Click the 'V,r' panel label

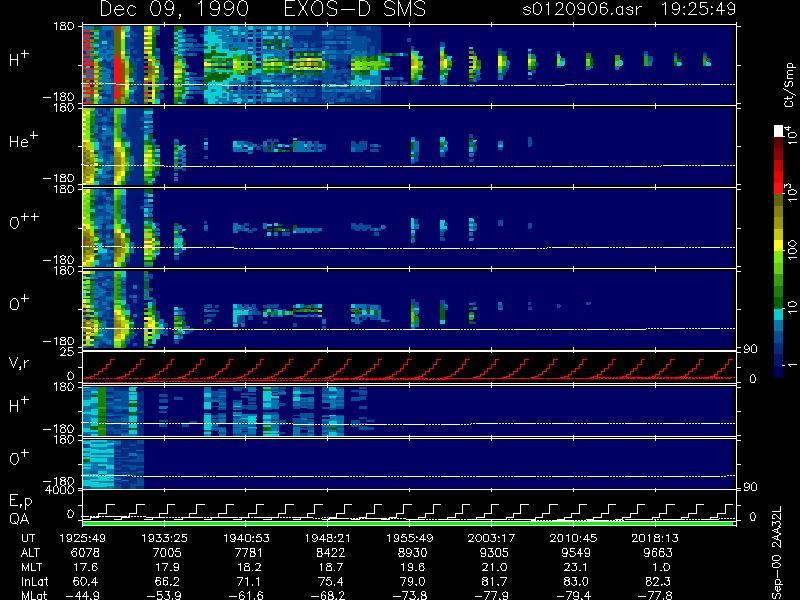coord(19,363)
